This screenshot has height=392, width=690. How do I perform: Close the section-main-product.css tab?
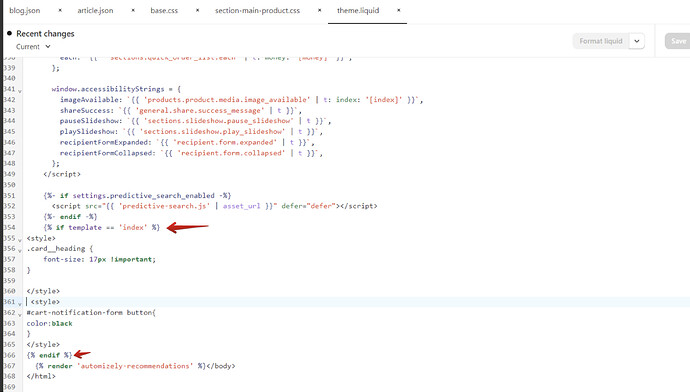click(319, 10)
